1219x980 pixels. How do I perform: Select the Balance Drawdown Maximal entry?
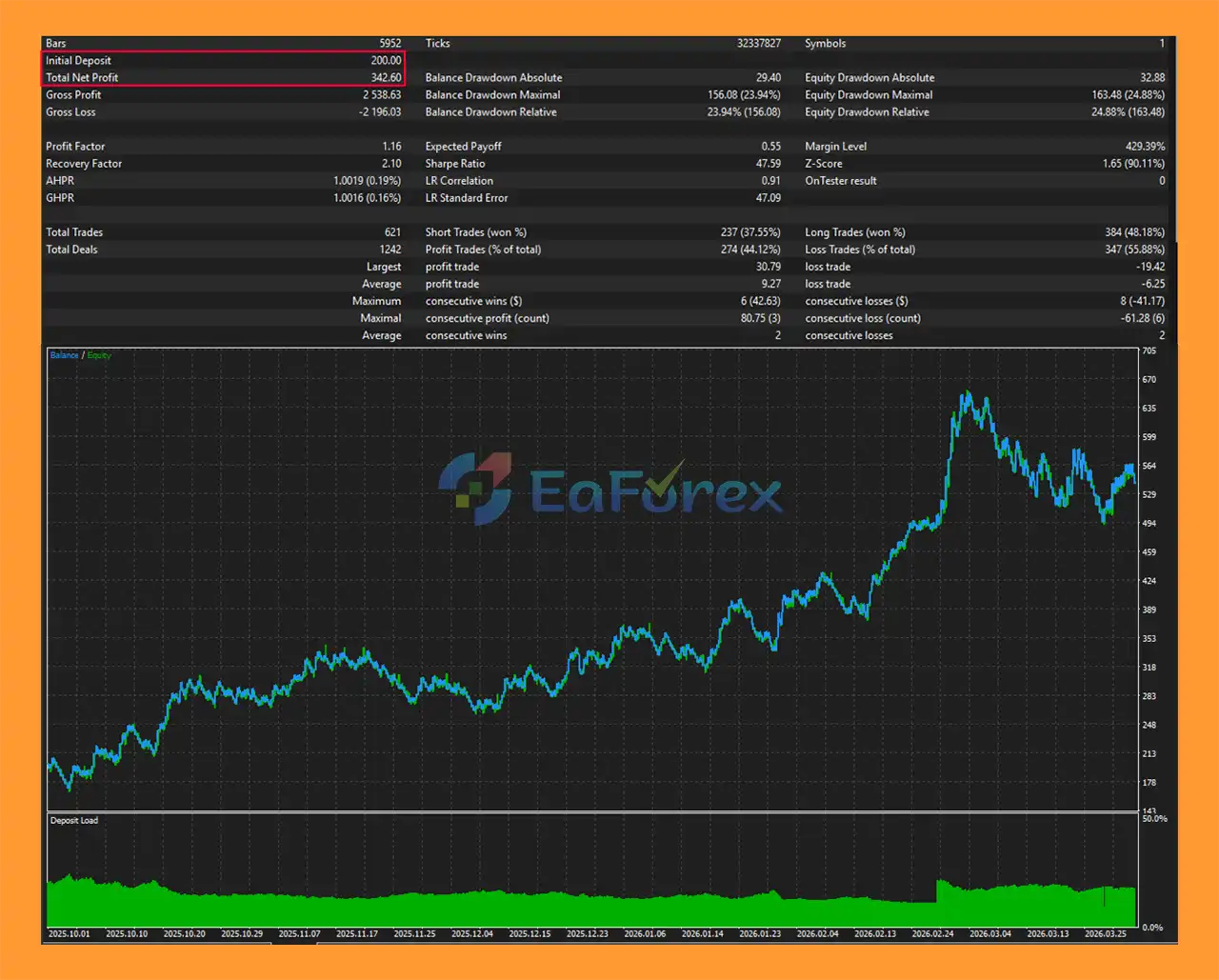click(492, 95)
